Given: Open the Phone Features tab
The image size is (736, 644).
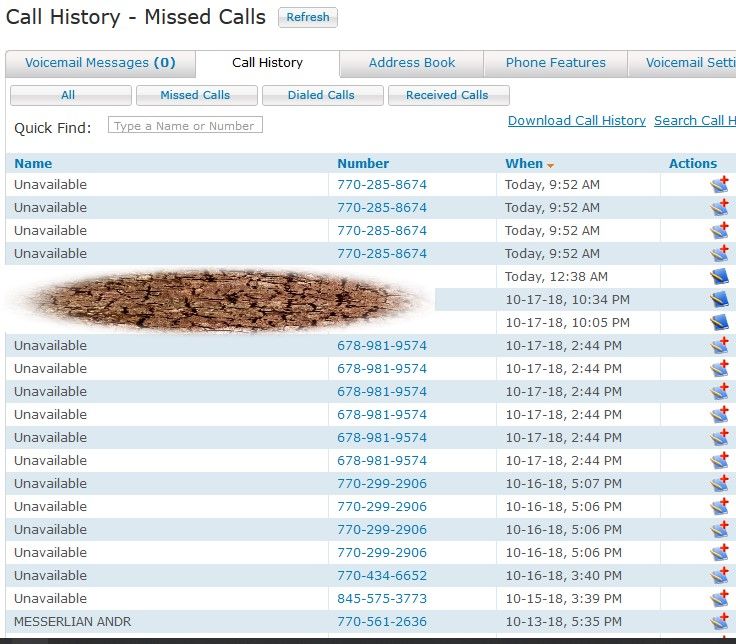Looking at the screenshot, I should [x=555, y=63].
